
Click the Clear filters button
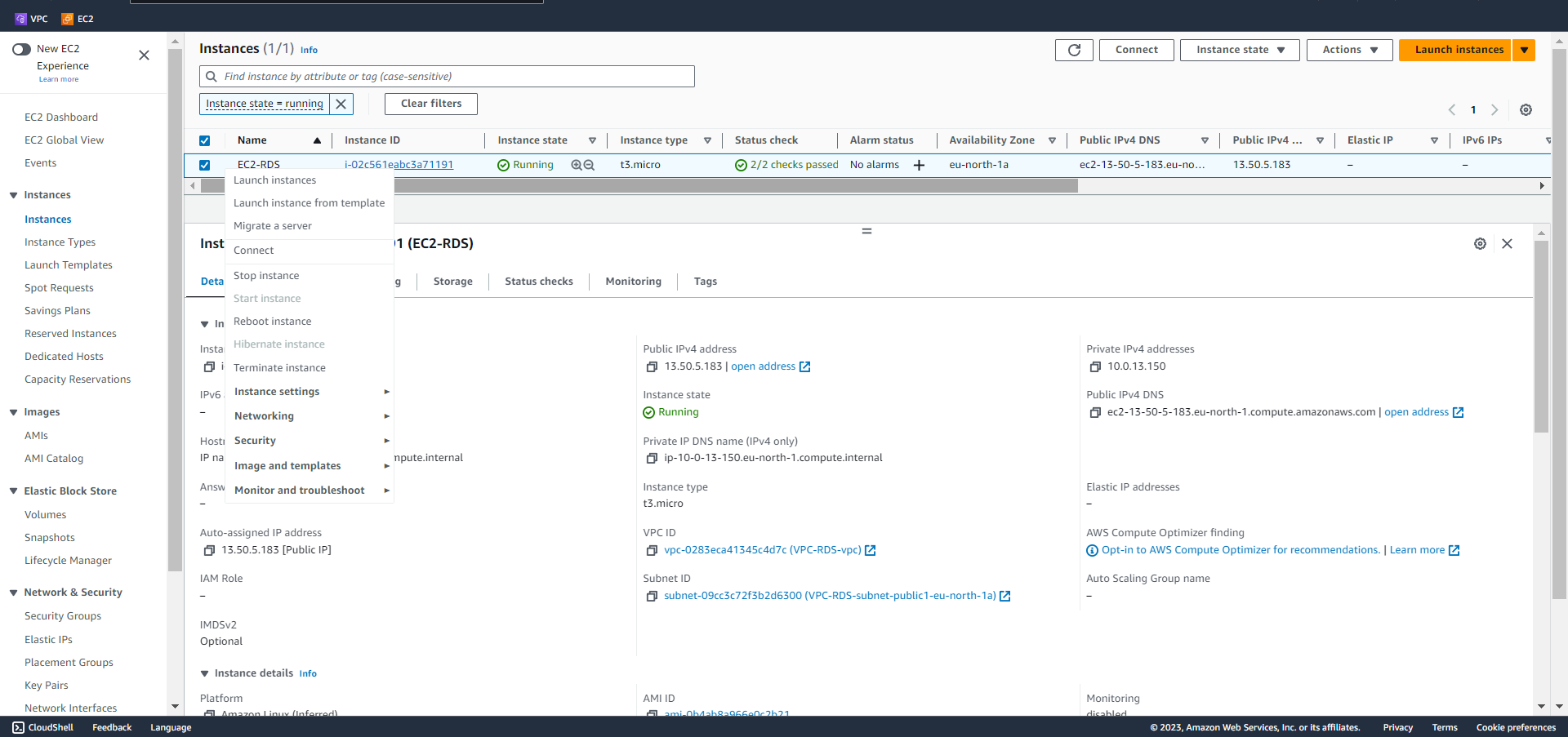[x=431, y=104]
